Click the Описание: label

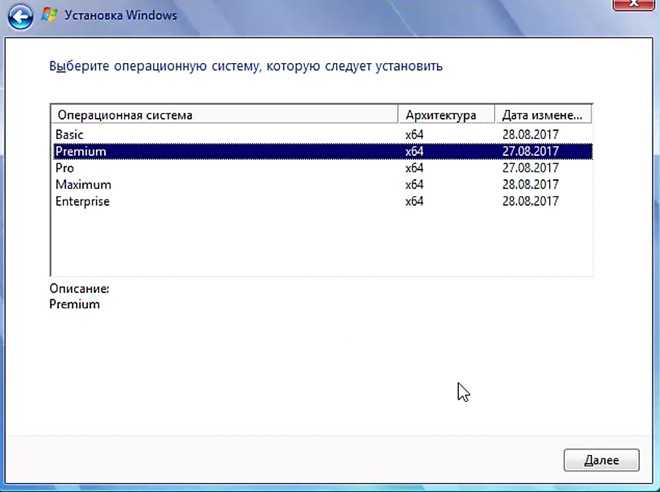(79, 289)
